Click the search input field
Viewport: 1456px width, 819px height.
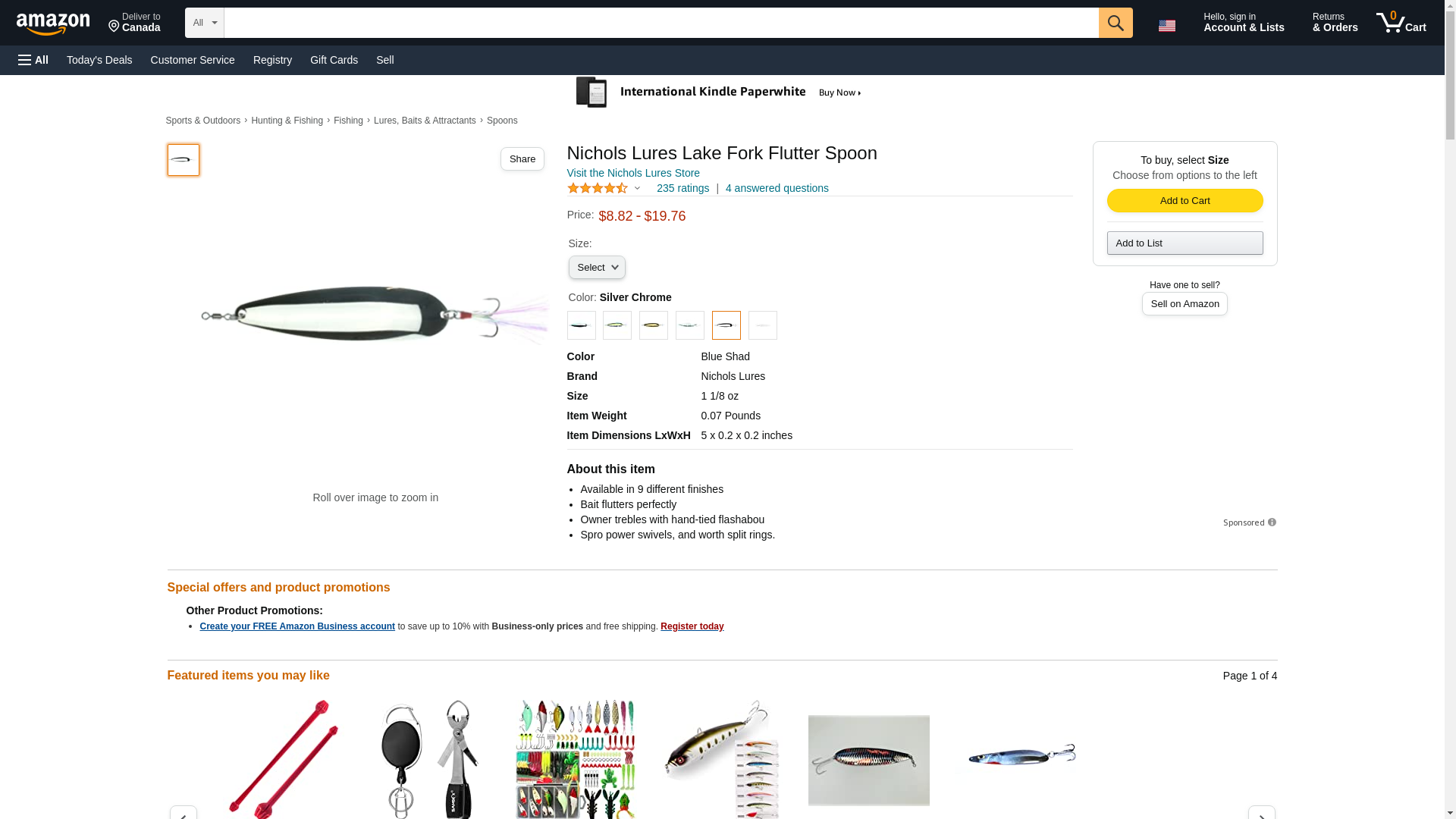[x=661, y=23]
